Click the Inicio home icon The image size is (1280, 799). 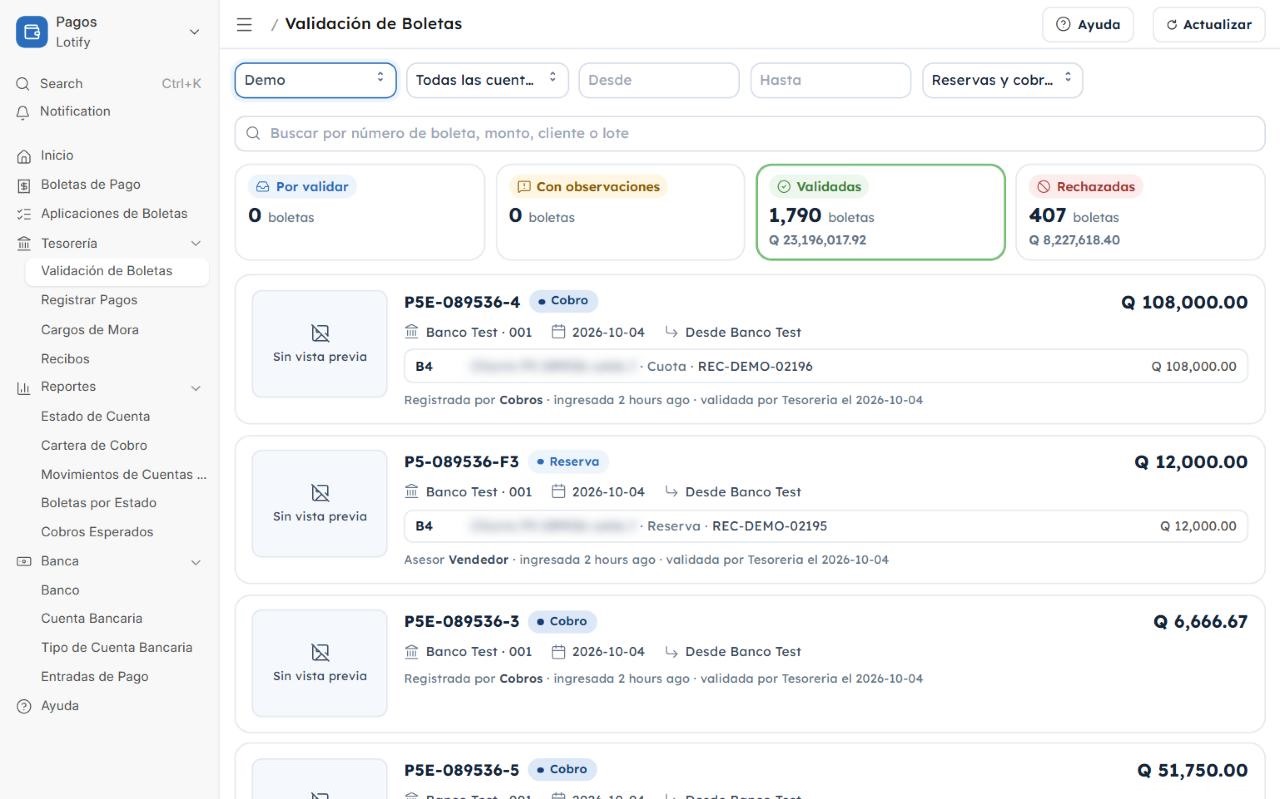click(24, 156)
